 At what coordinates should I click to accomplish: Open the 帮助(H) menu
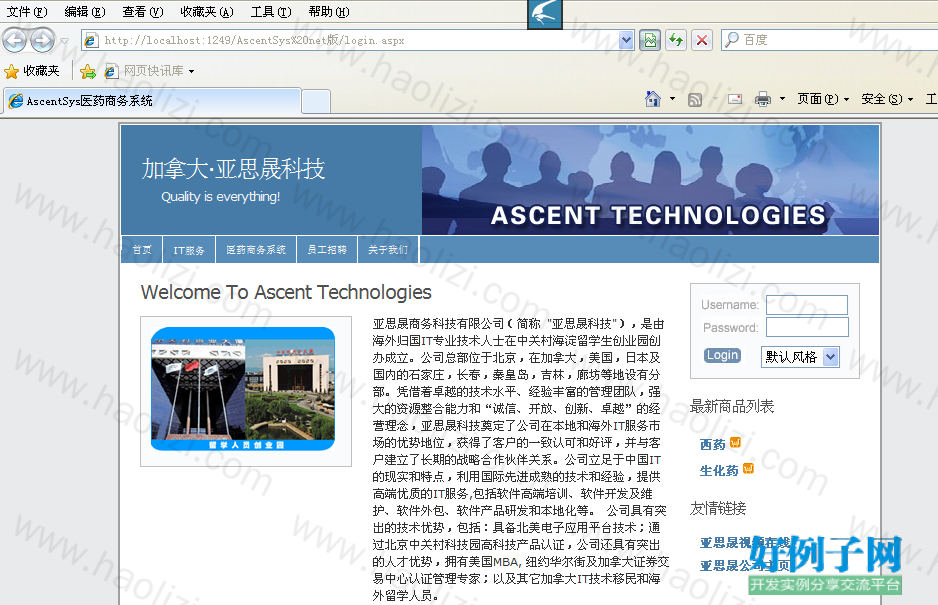[328, 12]
